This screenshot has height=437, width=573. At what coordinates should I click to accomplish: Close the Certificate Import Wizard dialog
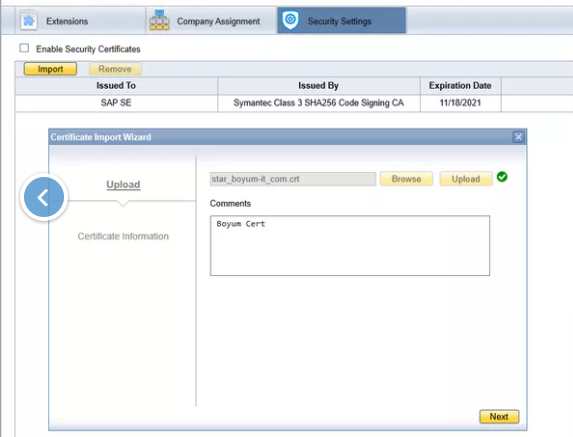[518, 137]
